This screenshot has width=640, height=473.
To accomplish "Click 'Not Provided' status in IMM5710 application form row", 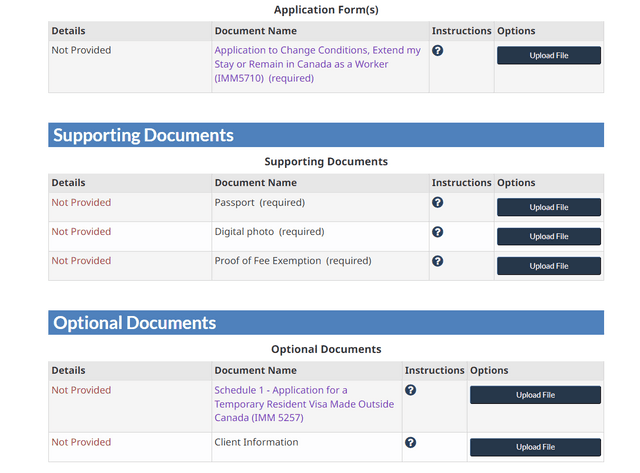I will [x=81, y=50].
